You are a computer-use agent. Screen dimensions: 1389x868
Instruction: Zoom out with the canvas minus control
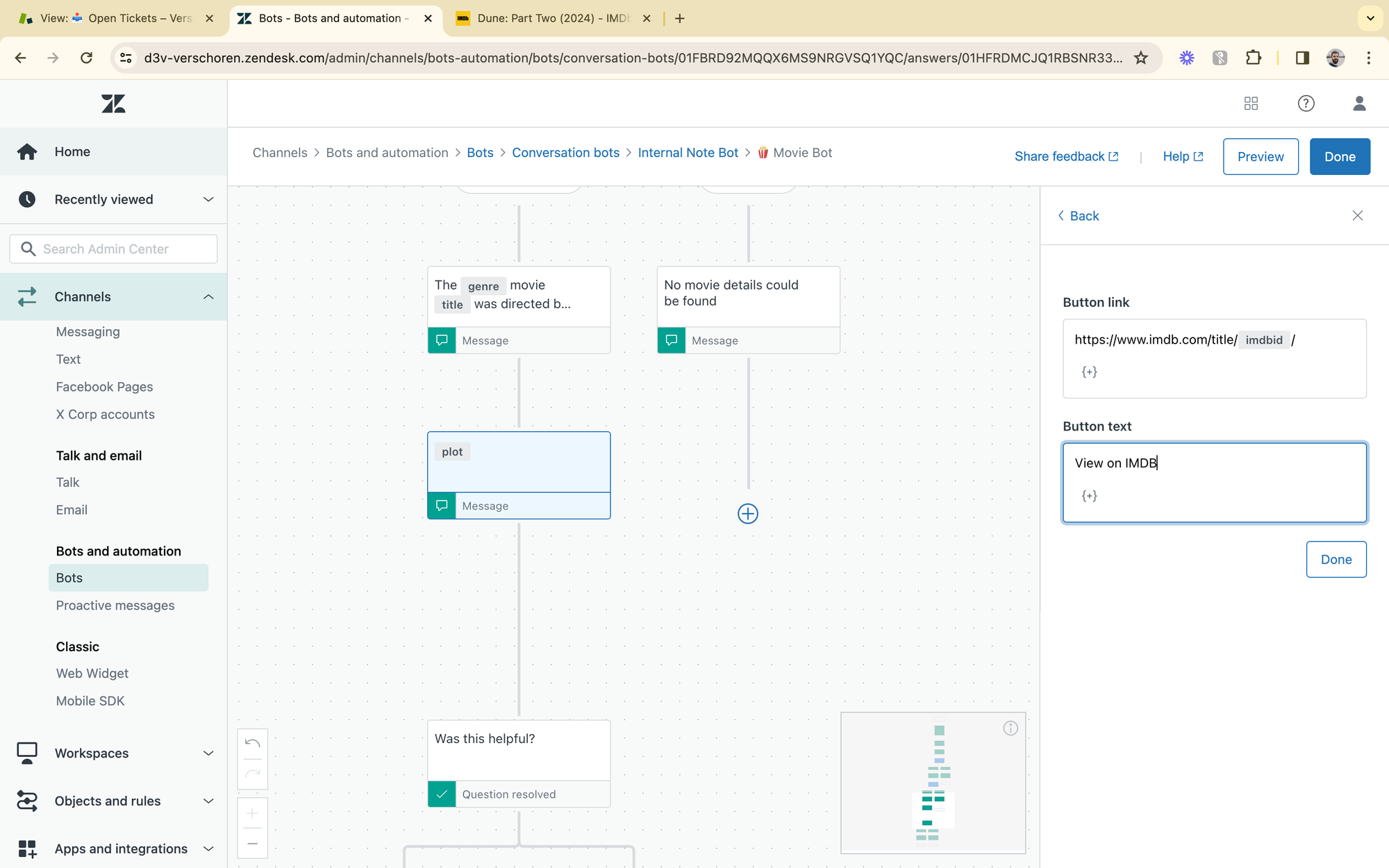click(253, 844)
